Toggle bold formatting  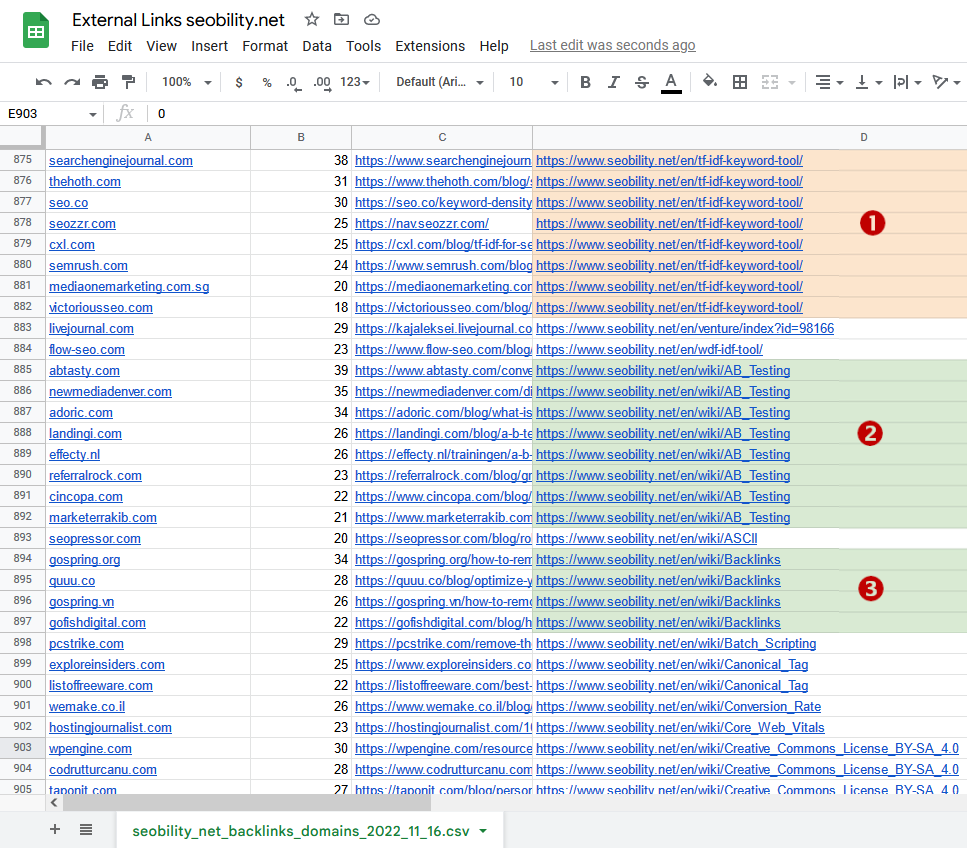pos(585,82)
